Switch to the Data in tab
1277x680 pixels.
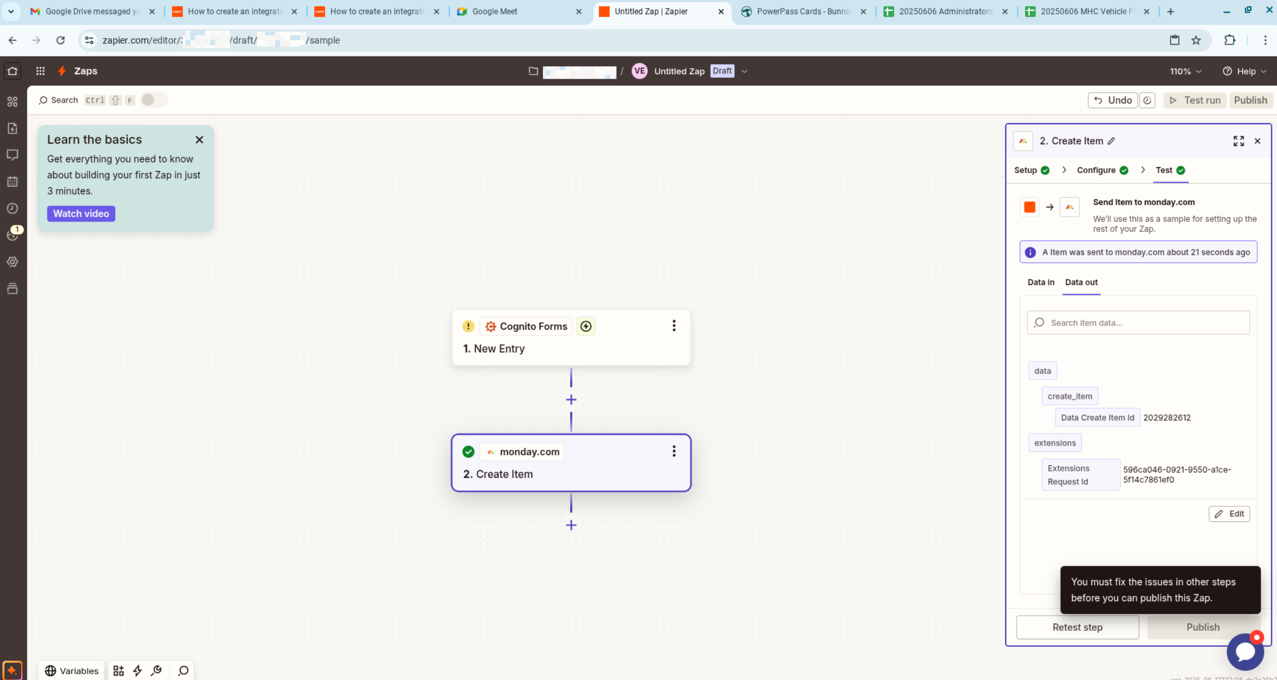pos(1041,282)
